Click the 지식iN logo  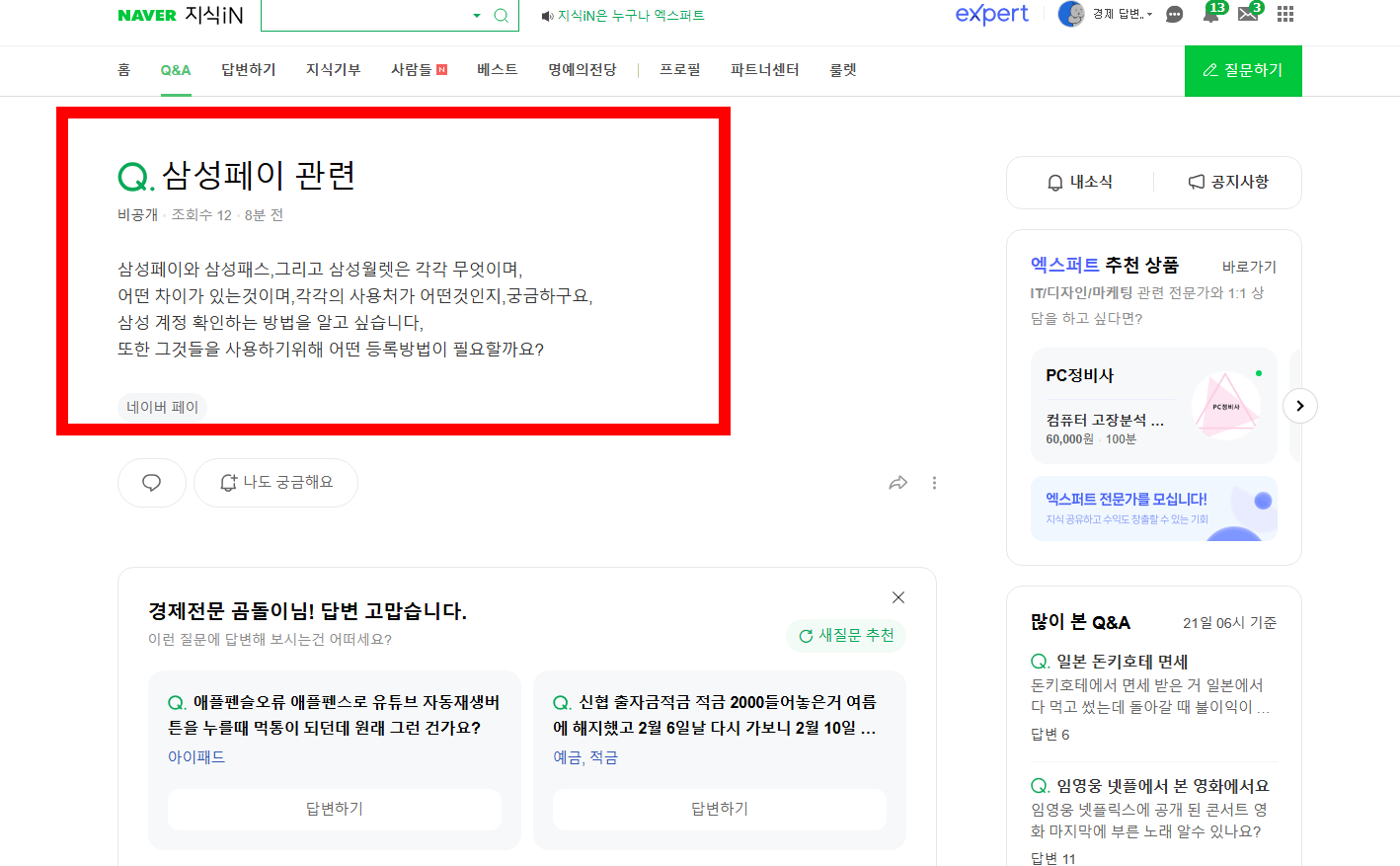click(214, 15)
